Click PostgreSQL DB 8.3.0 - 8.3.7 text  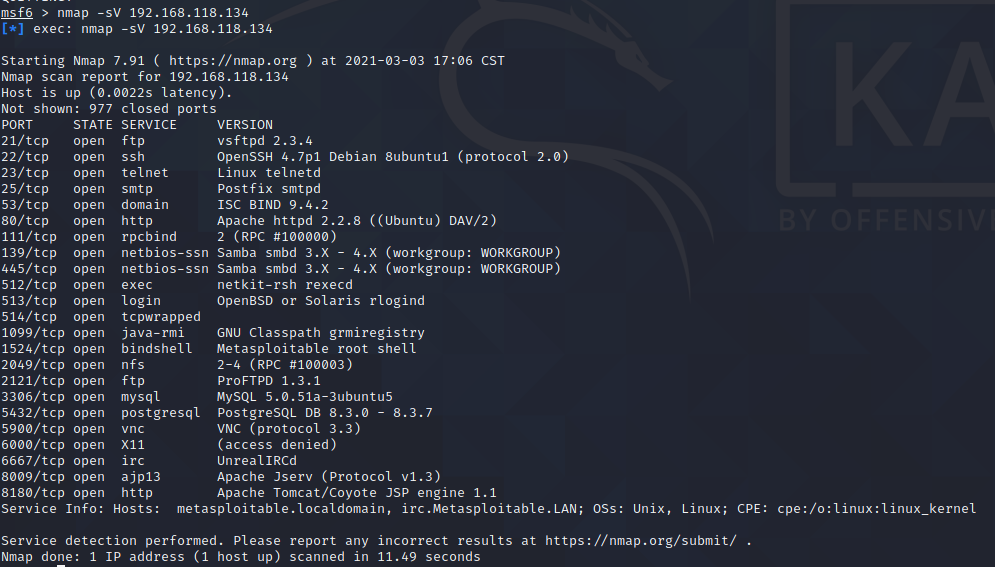coord(325,413)
